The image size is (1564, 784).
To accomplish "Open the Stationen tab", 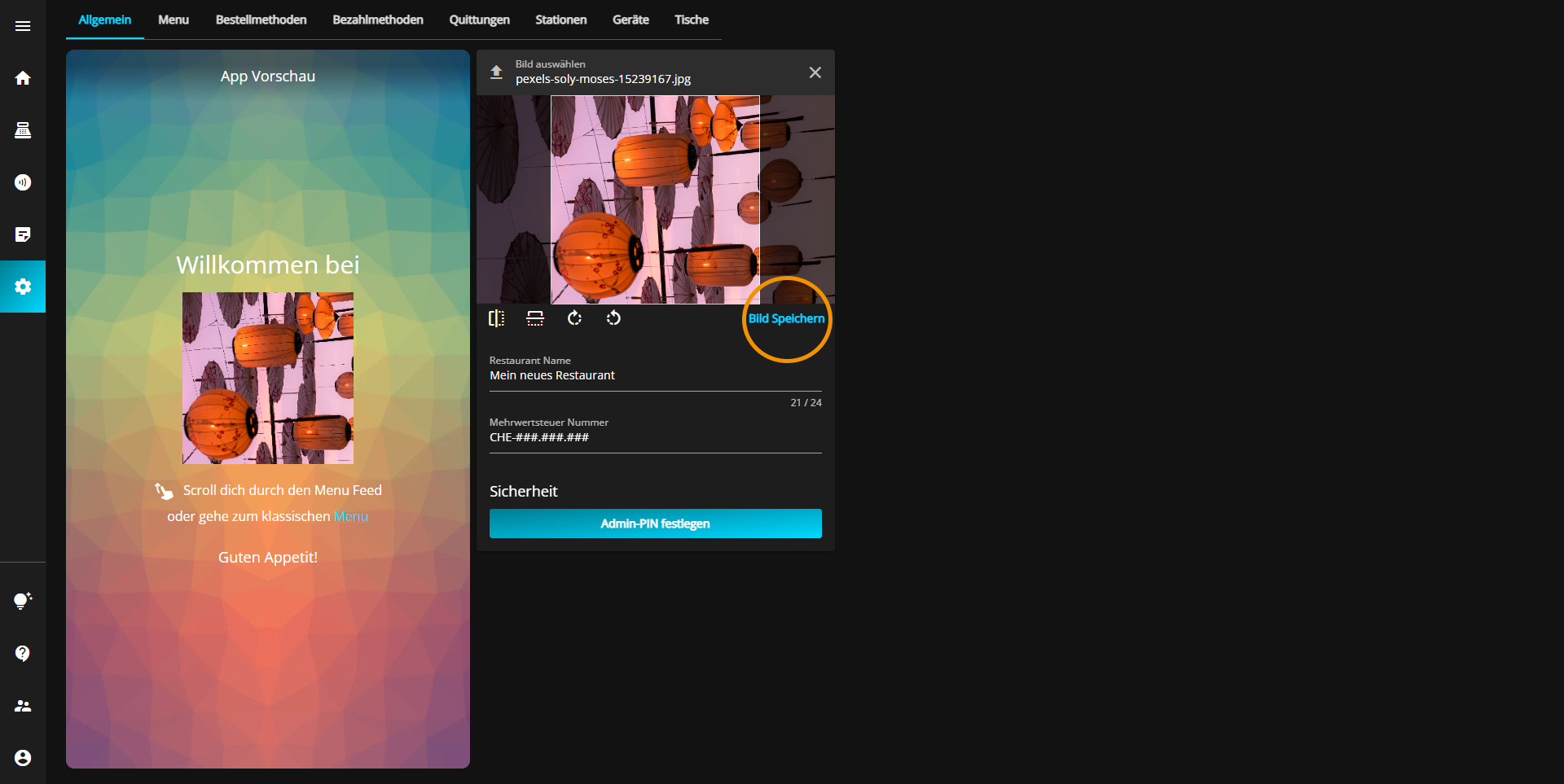I will point(561,20).
